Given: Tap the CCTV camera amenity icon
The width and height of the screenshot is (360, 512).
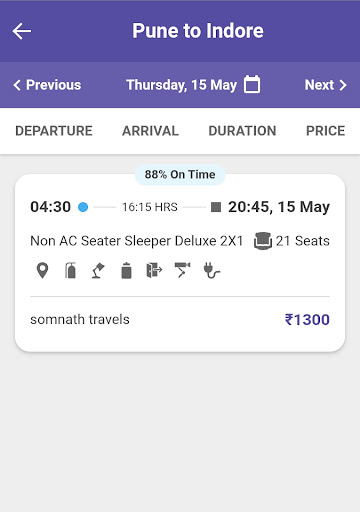Looking at the screenshot, I should 182,270.
